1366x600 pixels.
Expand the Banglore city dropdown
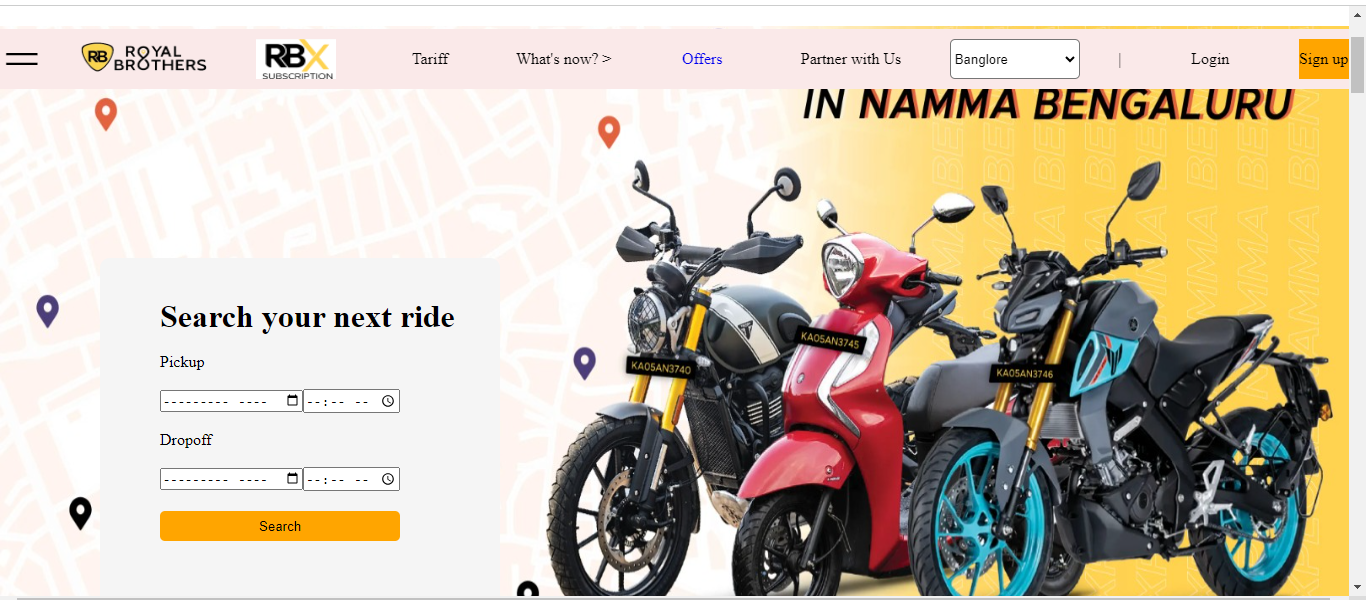pyautogui.click(x=1015, y=59)
